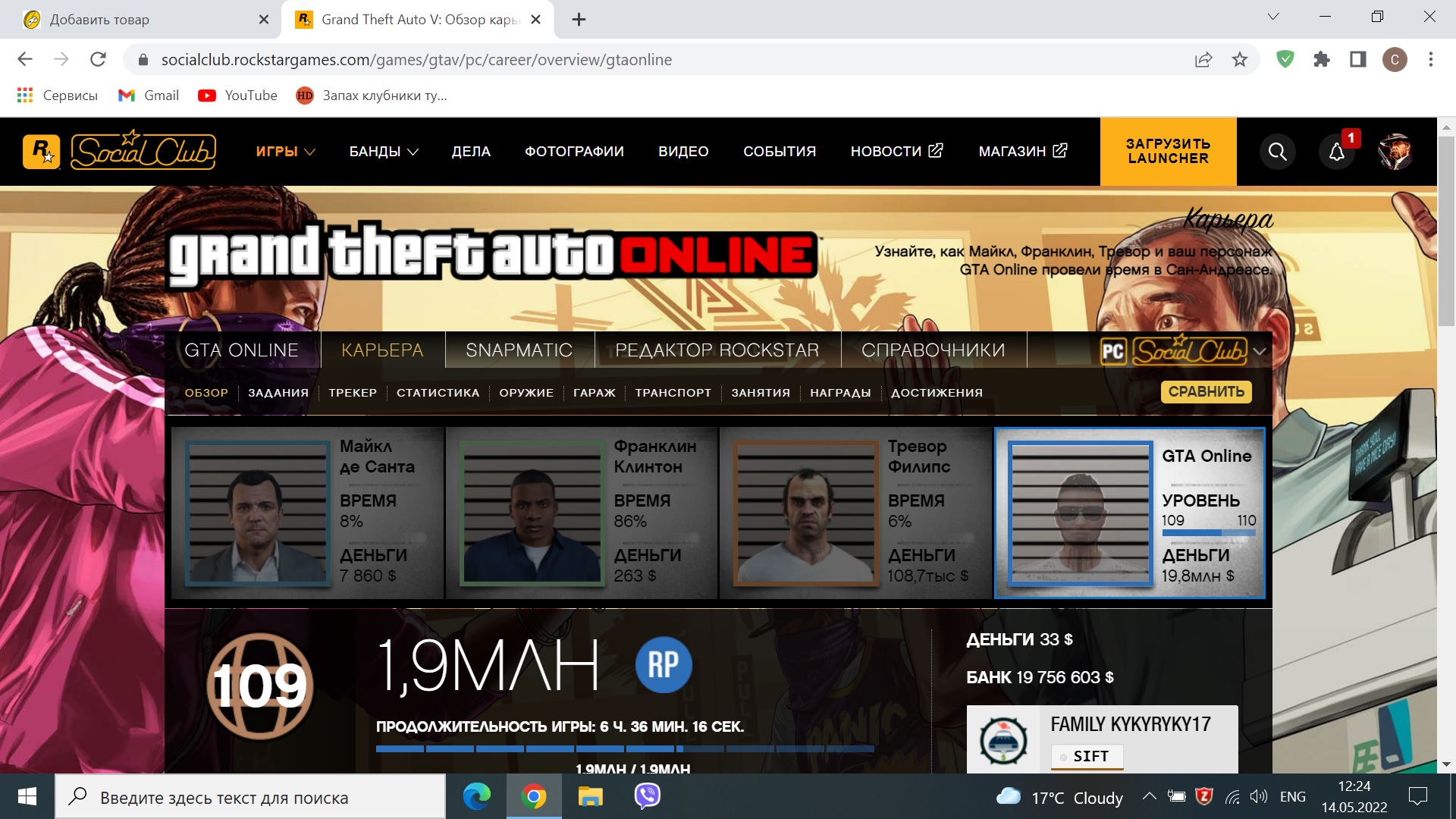Show hidden system tray icons
This screenshot has width=1456, height=819.
[x=1149, y=796]
